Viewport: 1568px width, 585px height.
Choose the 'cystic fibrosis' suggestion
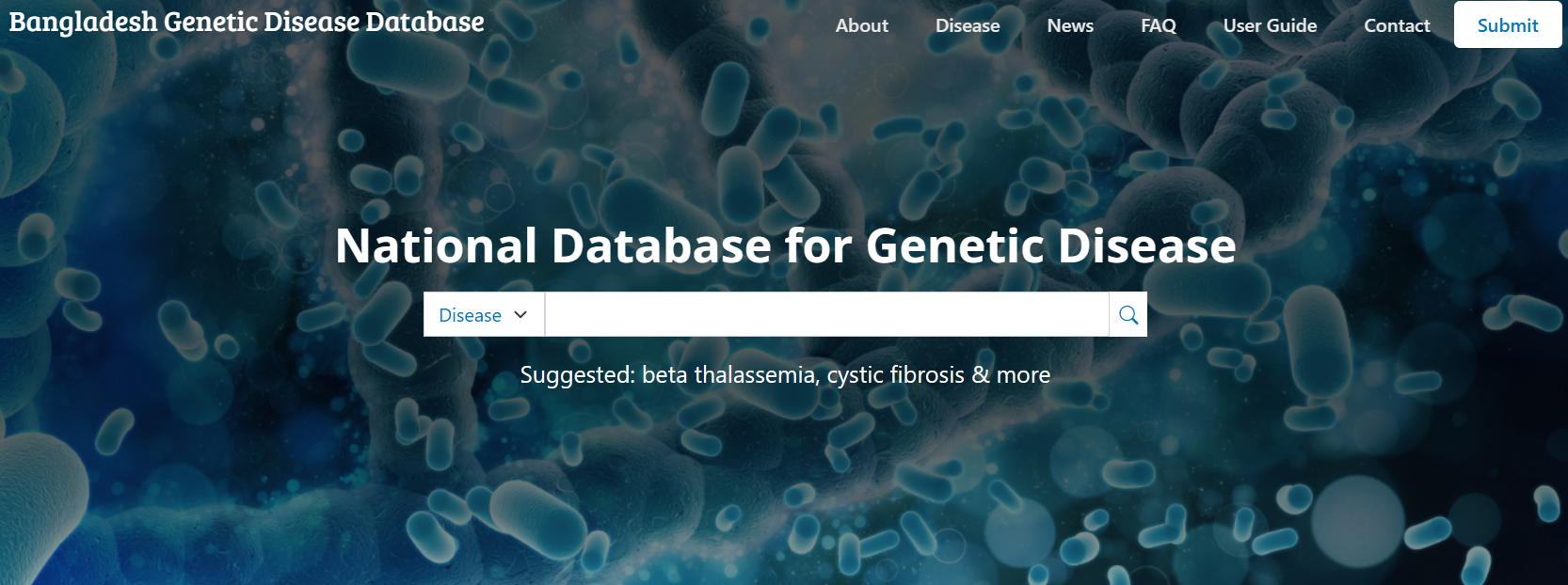pyautogui.click(x=895, y=375)
